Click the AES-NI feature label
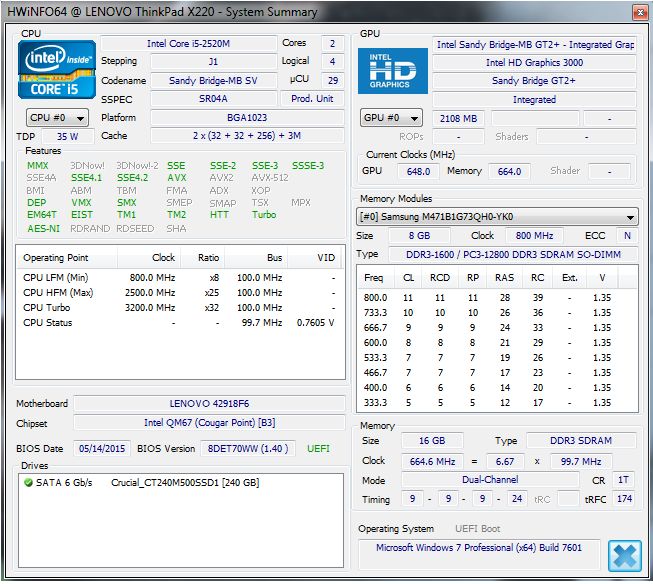 point(44,229)
